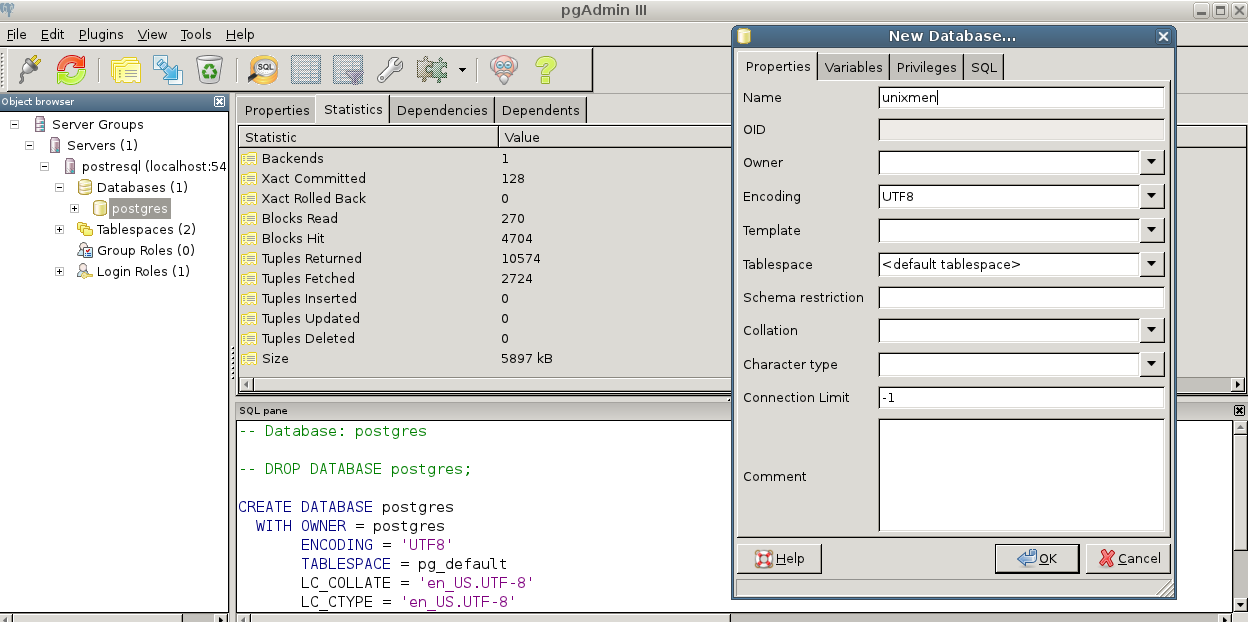The width and height of the screenshot is (1248, 622).
Task: Click OK to create the database
Action: (x=1037, y=558)
